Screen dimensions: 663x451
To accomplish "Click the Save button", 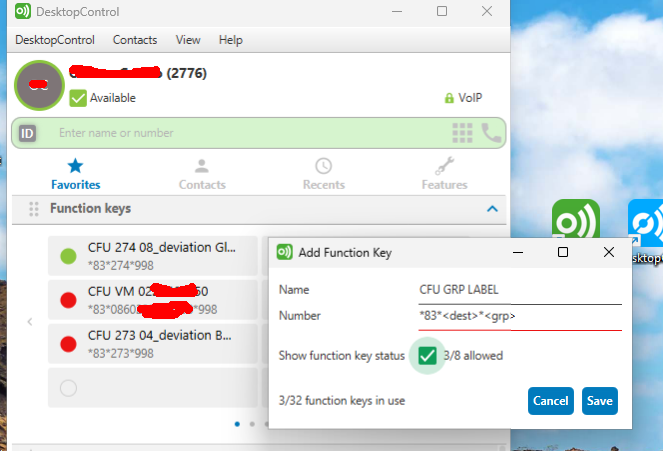I will point(600,401).
